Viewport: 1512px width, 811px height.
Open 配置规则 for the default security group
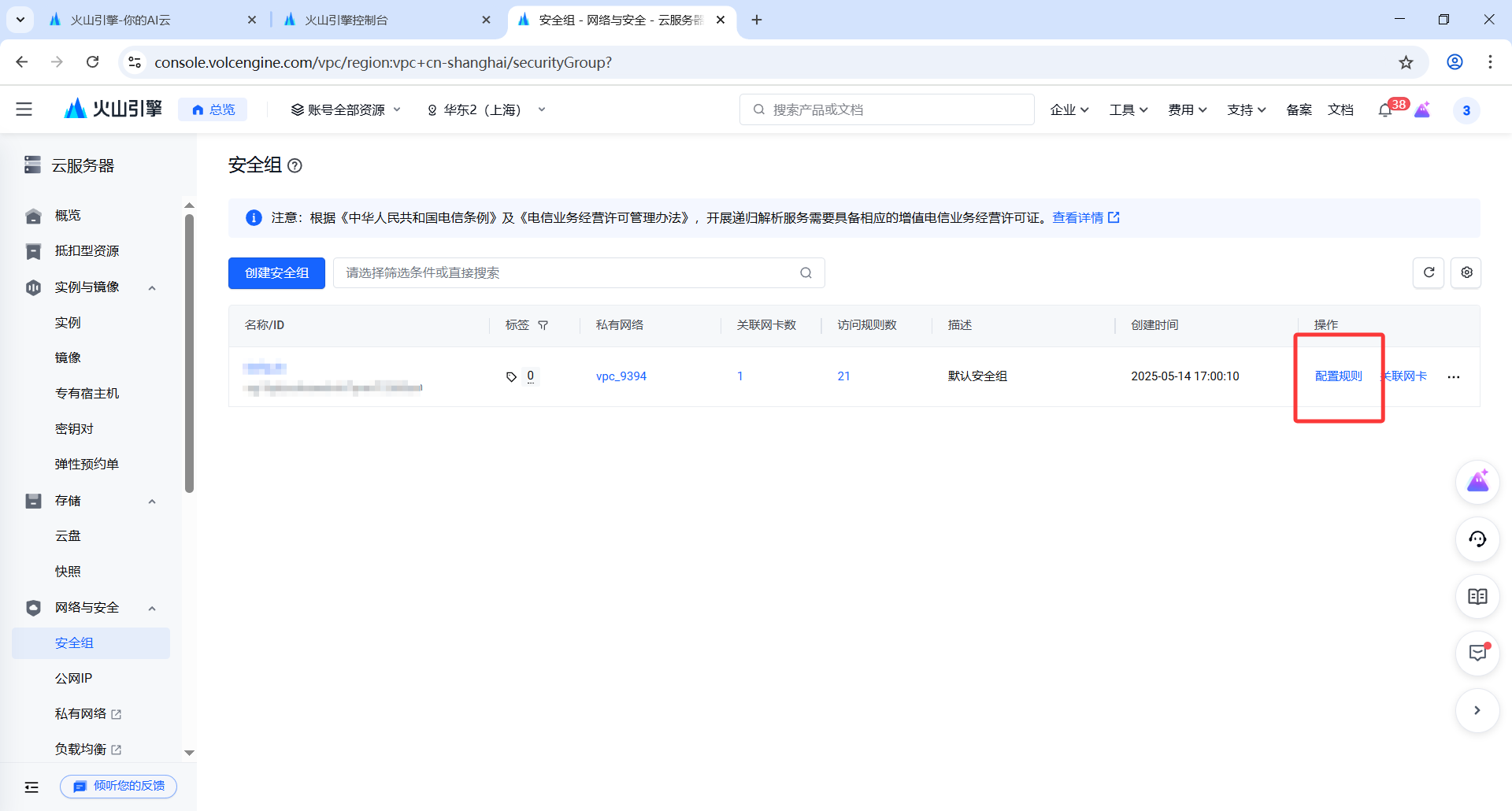[x=1338, y=376]
